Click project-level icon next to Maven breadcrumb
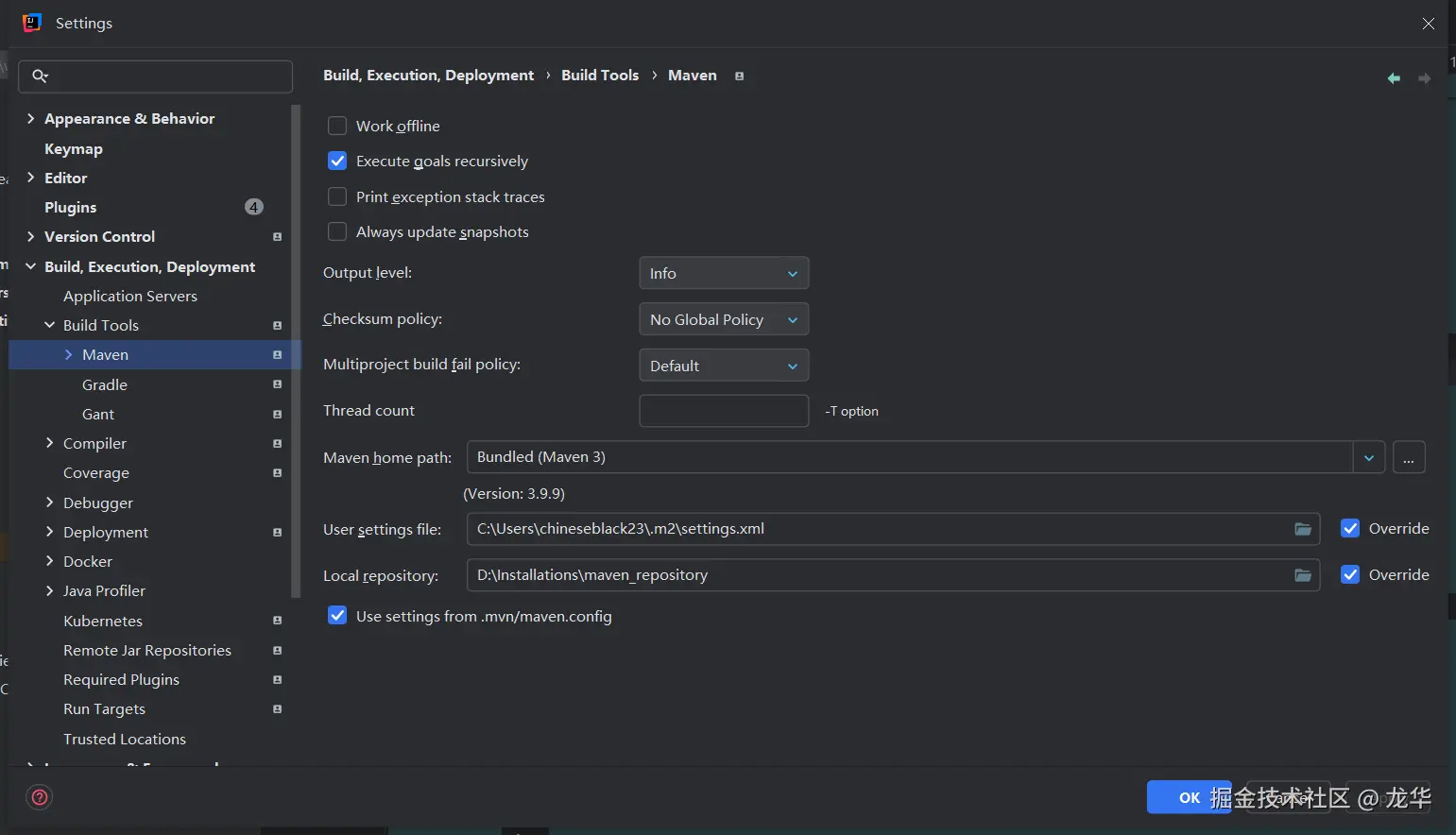The height and width of the screenshot is (835, 1456). point(739,76)
